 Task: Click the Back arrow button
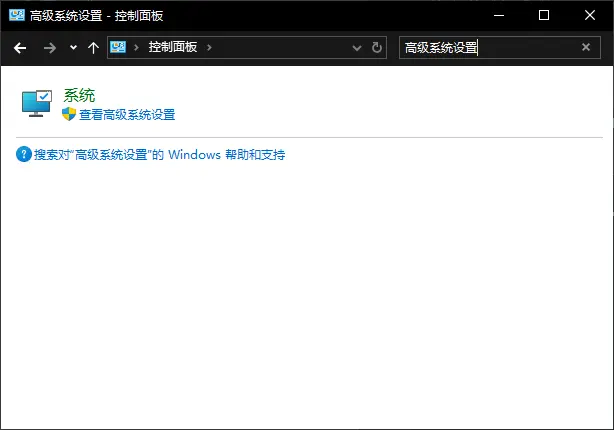pos(20,48)
